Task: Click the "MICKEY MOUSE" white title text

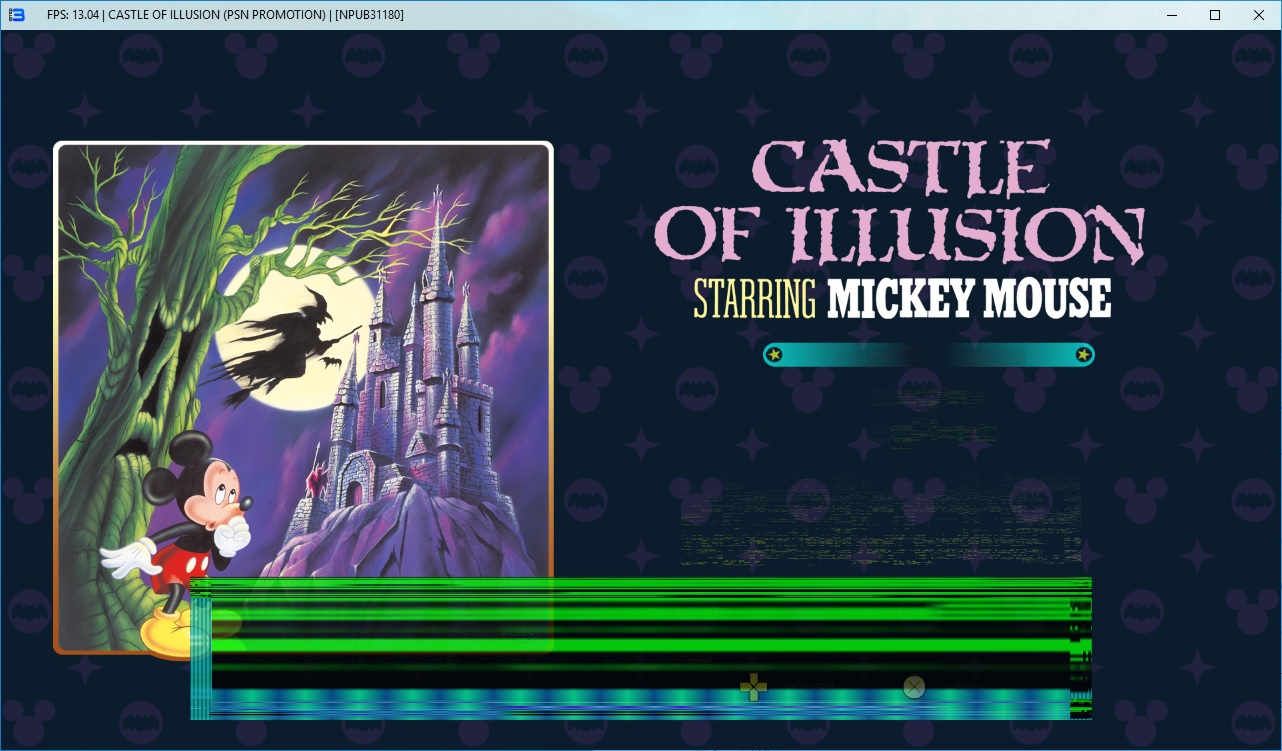Action: pyautogui.click(x=969, y=299)
